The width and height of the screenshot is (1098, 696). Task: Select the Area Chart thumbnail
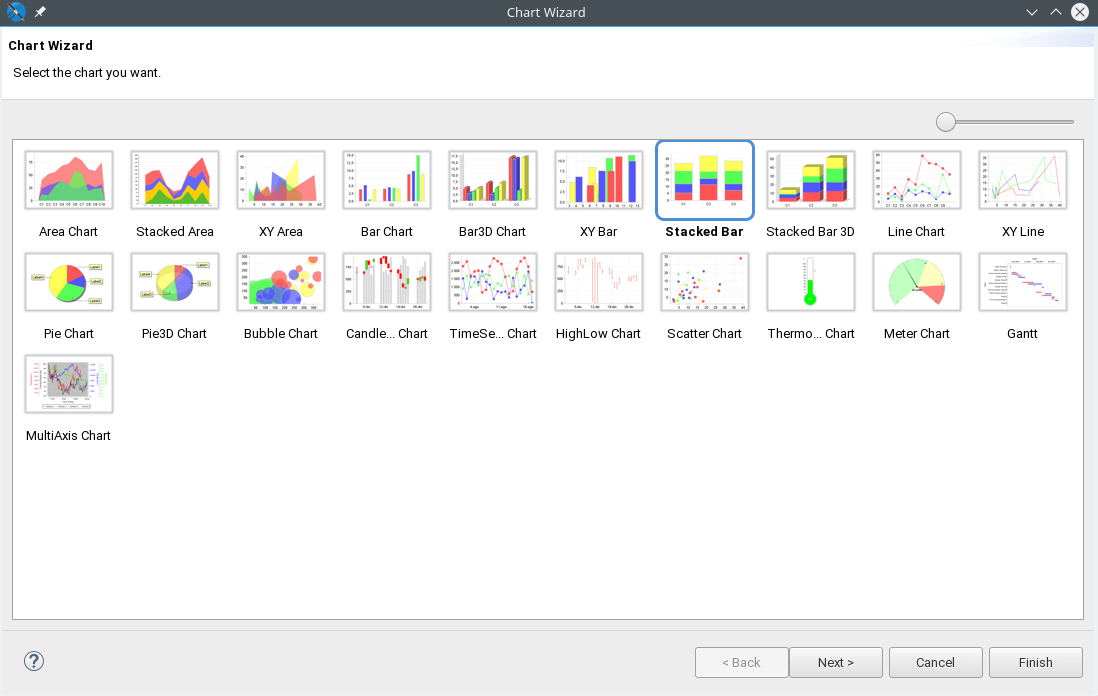click(x=69, y=180)
